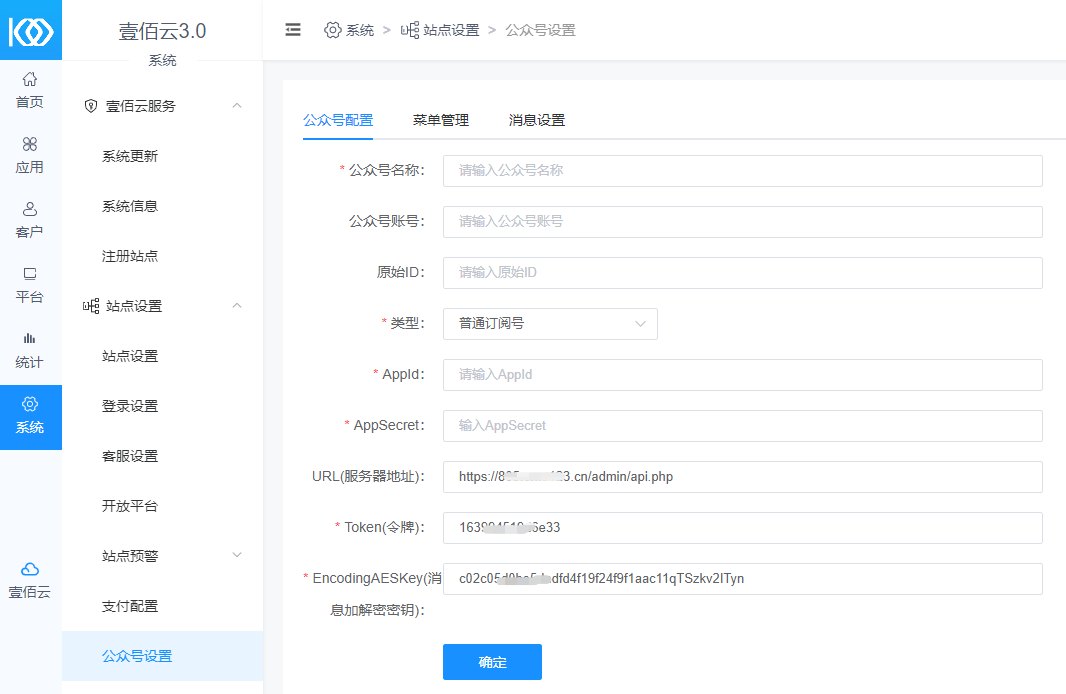Open the 平台 platform icon
The height and width of the screenshot is (694, 1066).
coord(30,274)
